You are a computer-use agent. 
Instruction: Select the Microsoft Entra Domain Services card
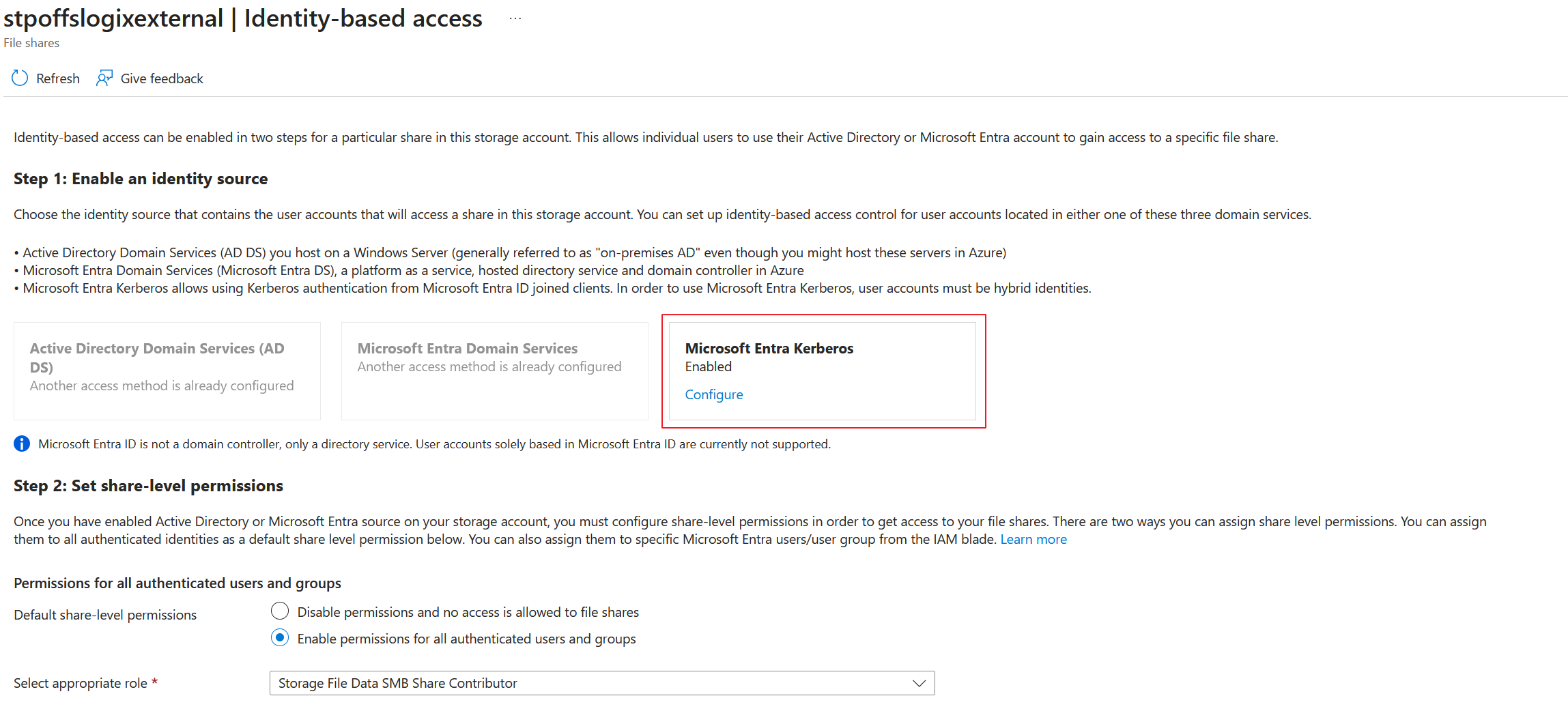point(494,371)
